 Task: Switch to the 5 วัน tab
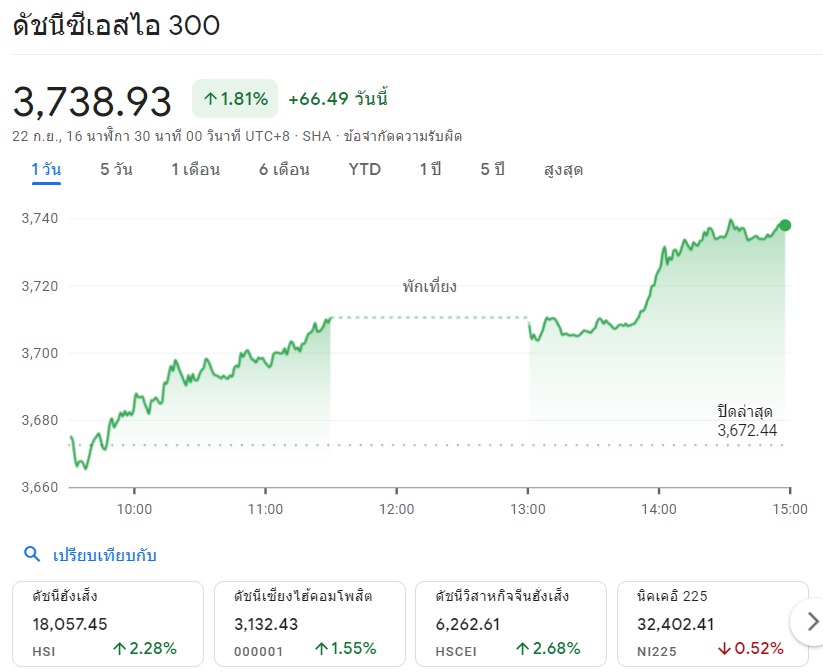116,169
